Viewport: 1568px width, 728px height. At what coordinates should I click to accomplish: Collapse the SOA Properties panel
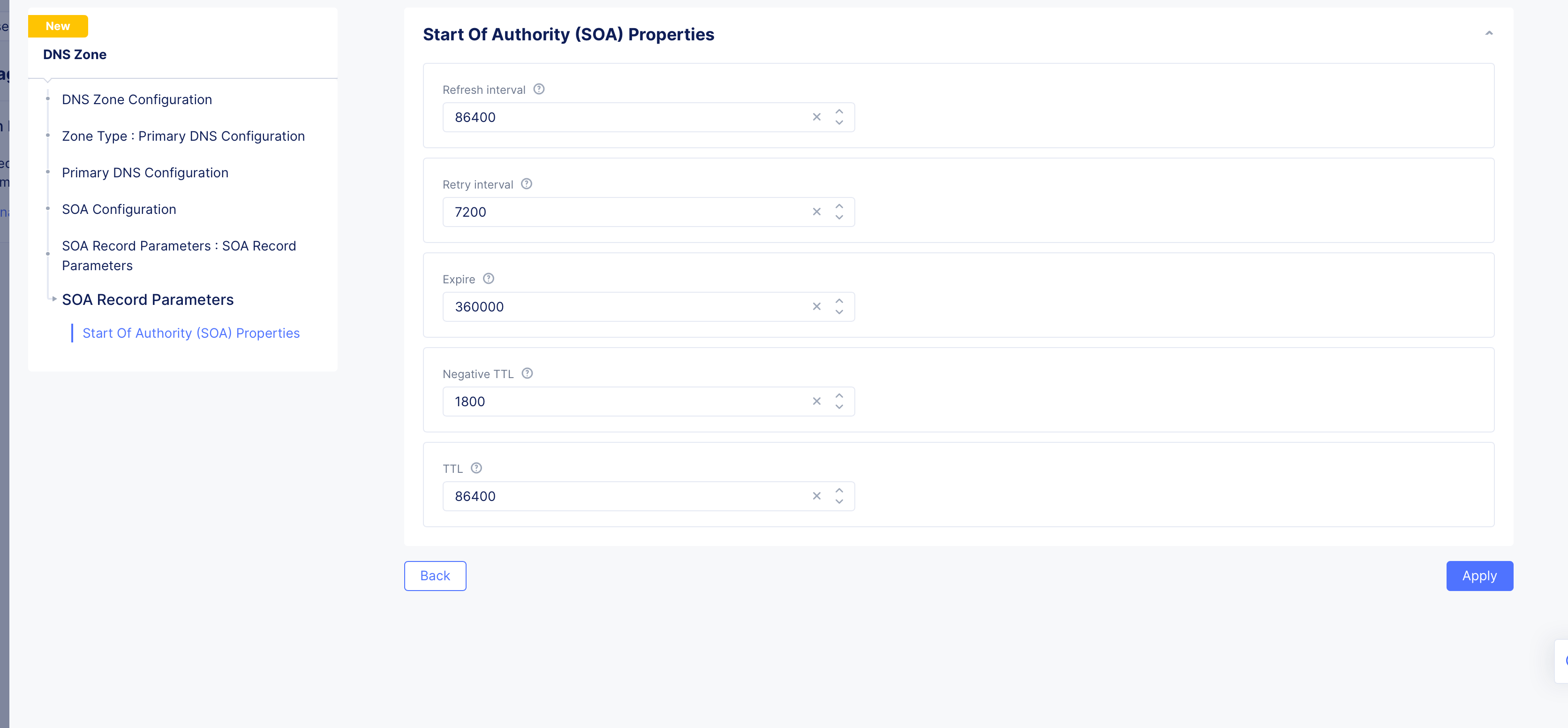1489,32
